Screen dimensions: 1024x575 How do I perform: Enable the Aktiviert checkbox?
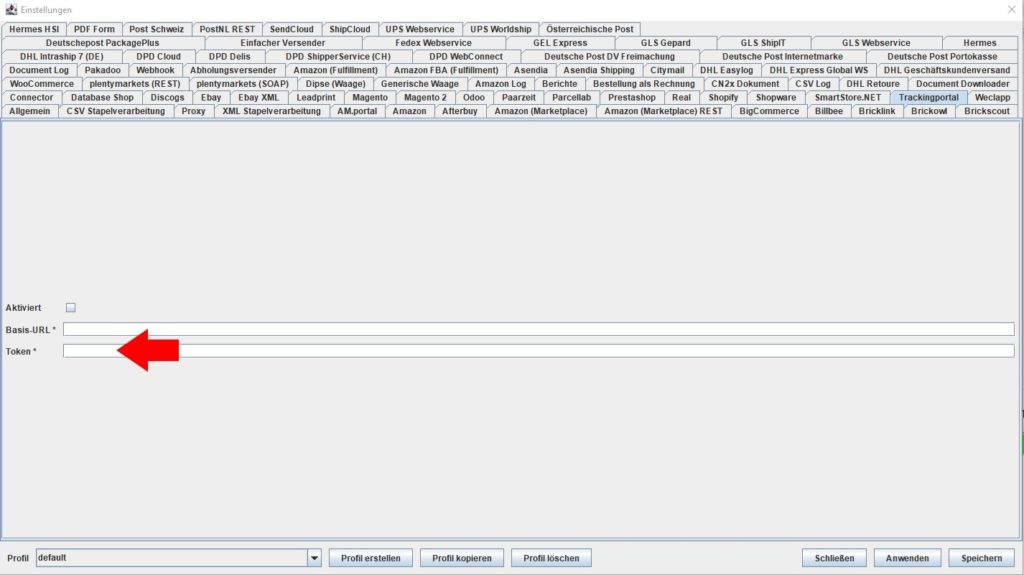(71, 307)
